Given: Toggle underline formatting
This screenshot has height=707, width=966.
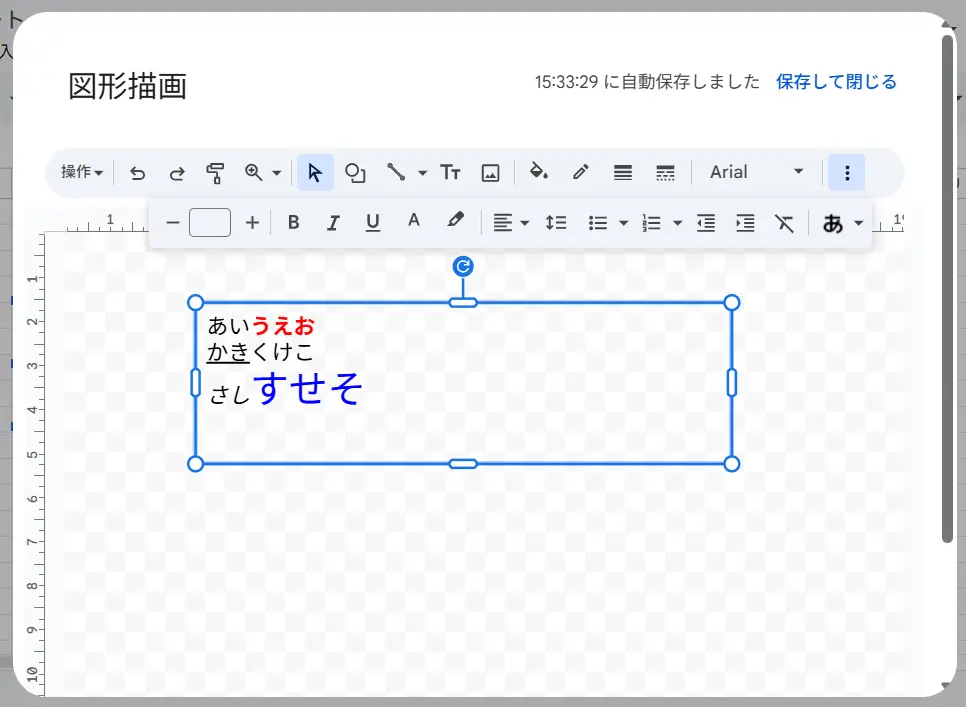Looking at the screenshot, I should 373,223.
